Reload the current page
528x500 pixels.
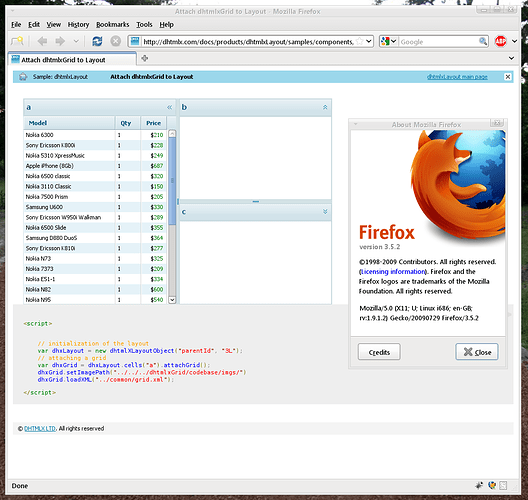(x=97, y=41)
